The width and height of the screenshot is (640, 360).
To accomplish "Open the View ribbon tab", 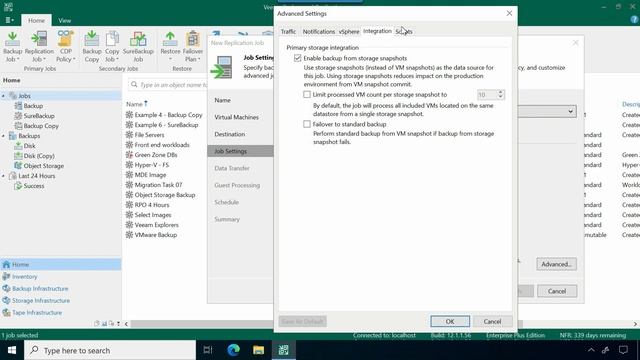I will point(64,20).
